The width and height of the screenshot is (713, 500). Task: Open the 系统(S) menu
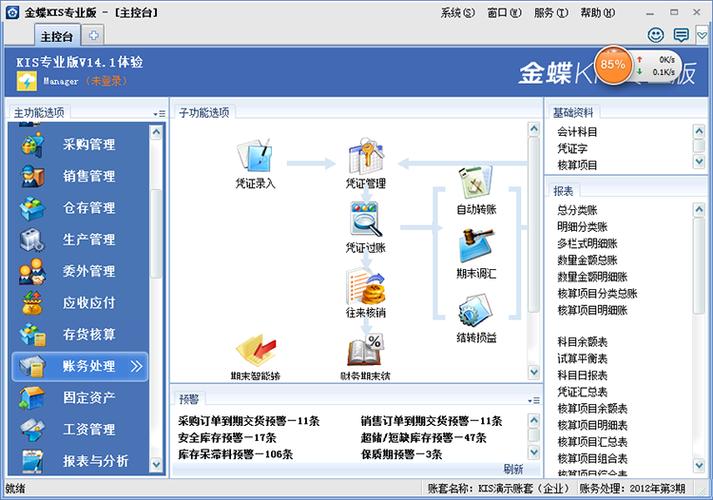458,13
